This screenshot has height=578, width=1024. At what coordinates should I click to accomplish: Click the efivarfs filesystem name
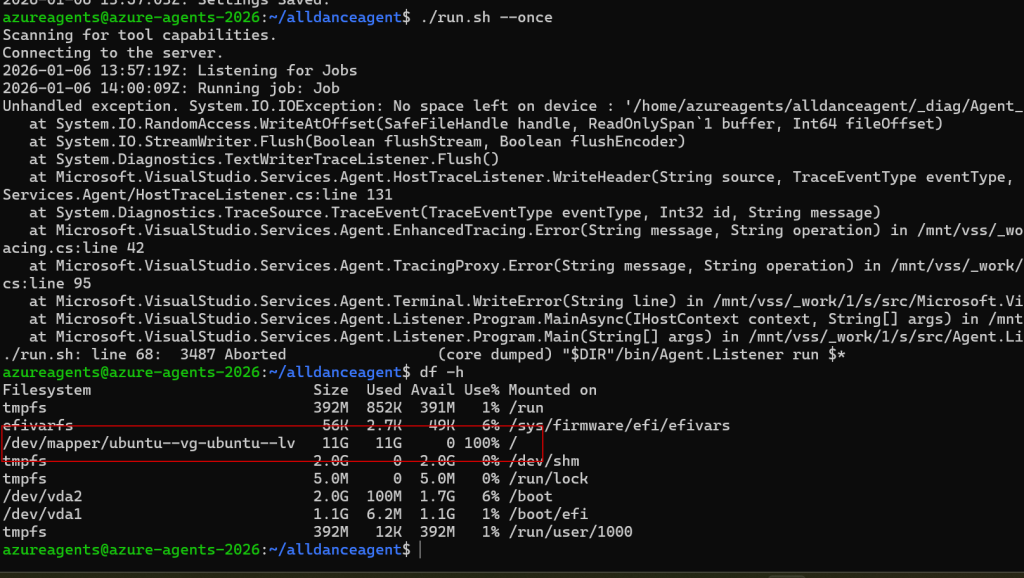click(x=38, y=426)
